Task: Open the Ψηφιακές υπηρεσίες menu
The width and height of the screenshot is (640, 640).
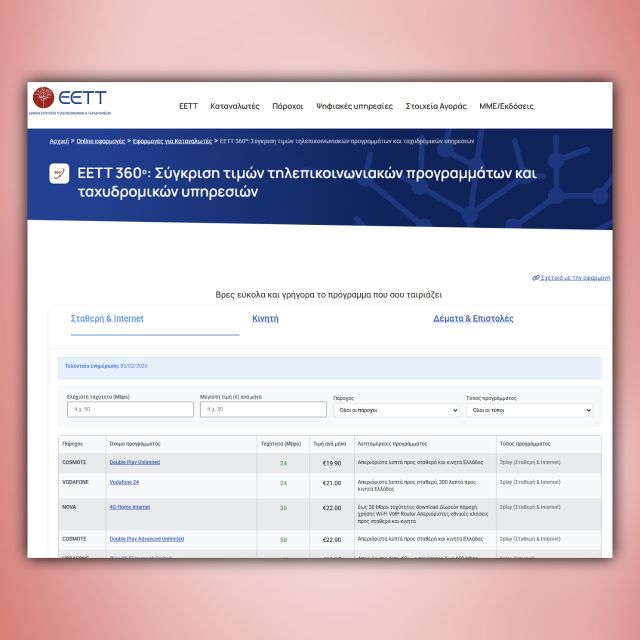Action: [x=354, y=106]
